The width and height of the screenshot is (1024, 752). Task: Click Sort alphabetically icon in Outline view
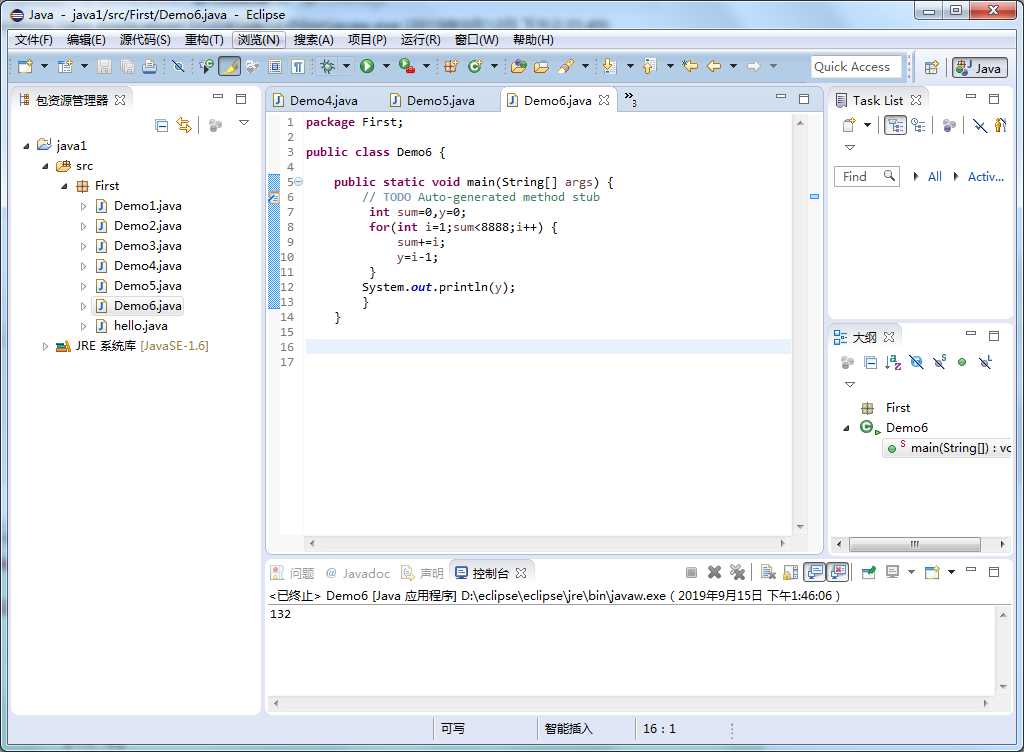[x=893, y=362]
